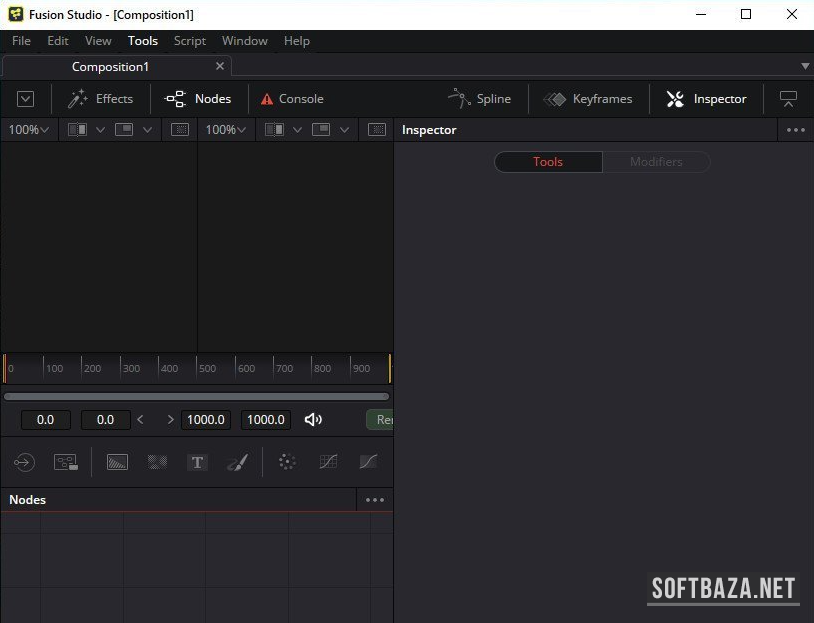
Task: Toggle the Effects library panel
Action: click(x=100, y=99)
